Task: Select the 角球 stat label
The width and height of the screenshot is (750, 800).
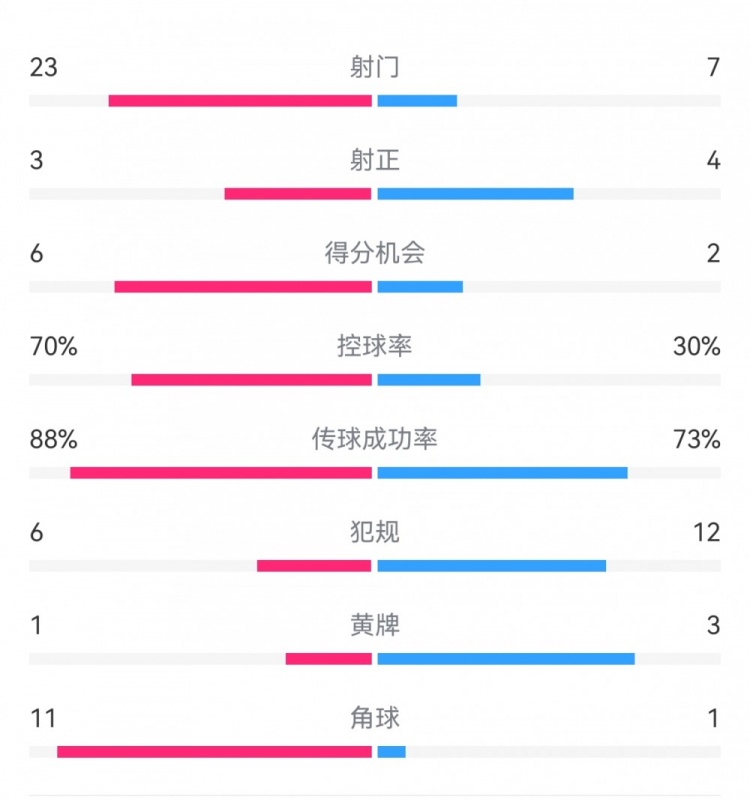Action: click(375, 718)
